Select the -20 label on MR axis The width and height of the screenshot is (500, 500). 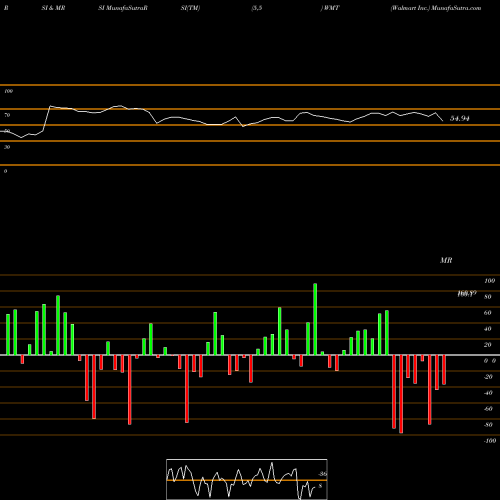point(488,377)
